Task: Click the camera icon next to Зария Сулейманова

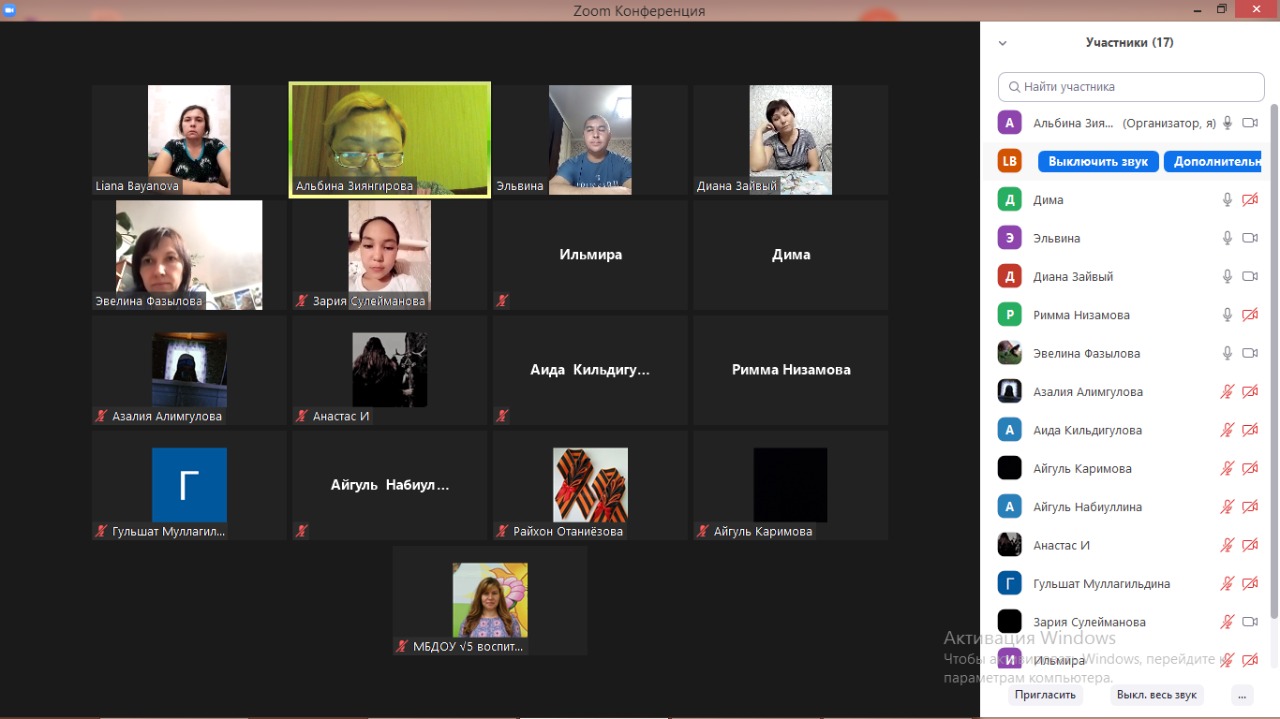Action: [x=1249, y=622]
